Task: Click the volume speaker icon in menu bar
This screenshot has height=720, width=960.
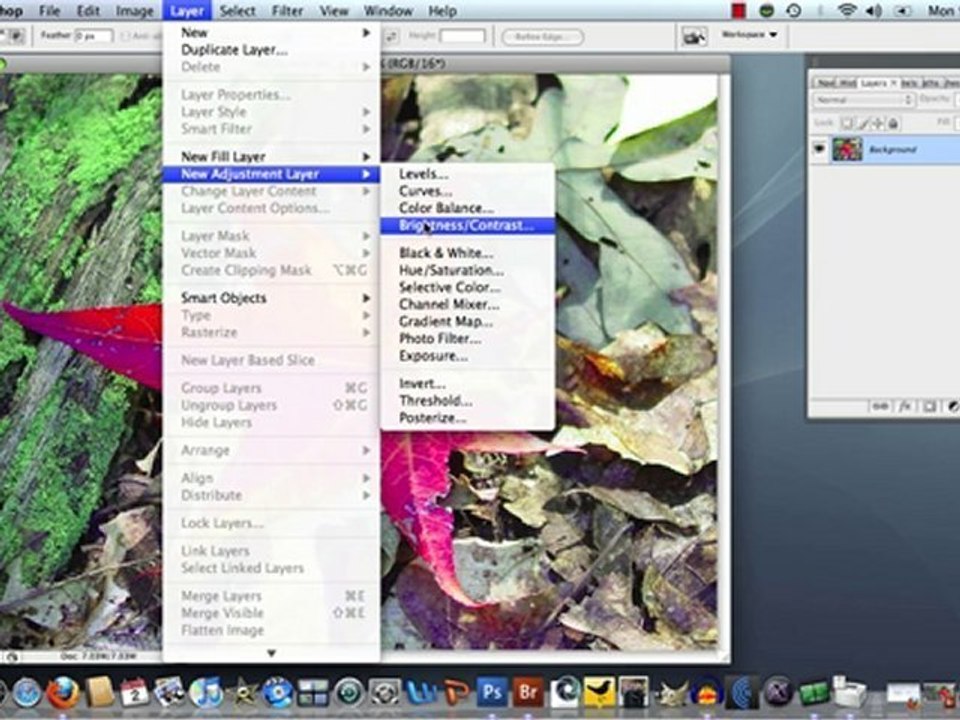Action: click(874, 10)
